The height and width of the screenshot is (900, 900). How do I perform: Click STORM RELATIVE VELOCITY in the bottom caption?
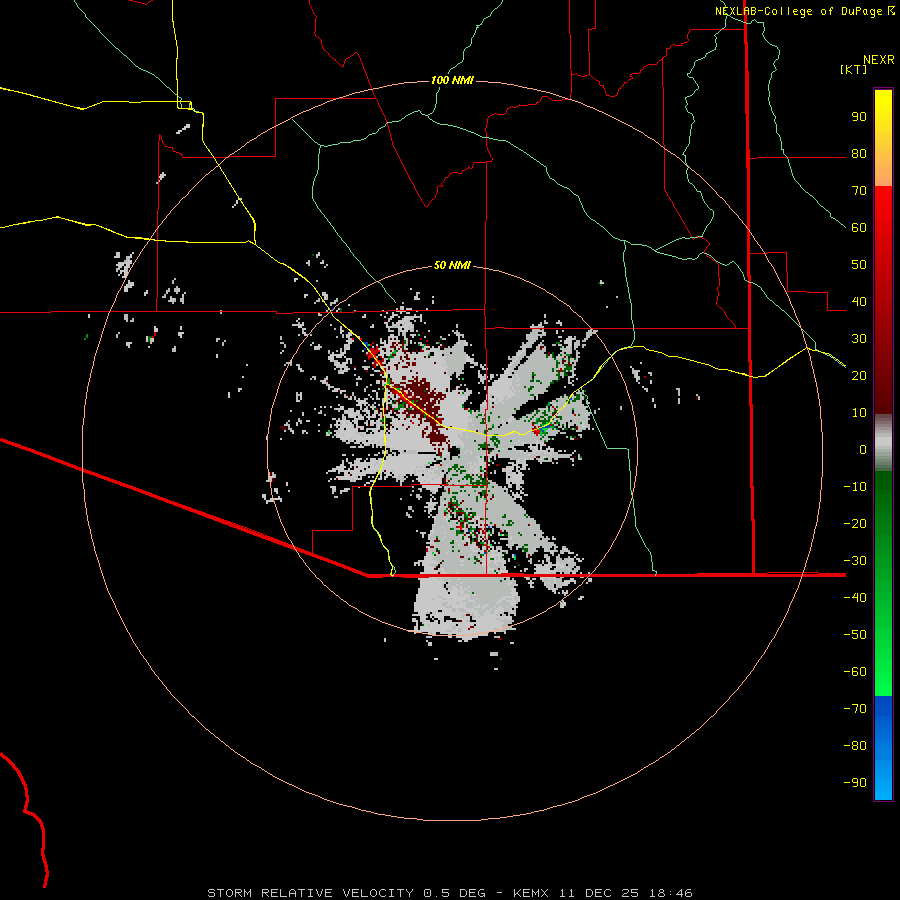point(310,893)
